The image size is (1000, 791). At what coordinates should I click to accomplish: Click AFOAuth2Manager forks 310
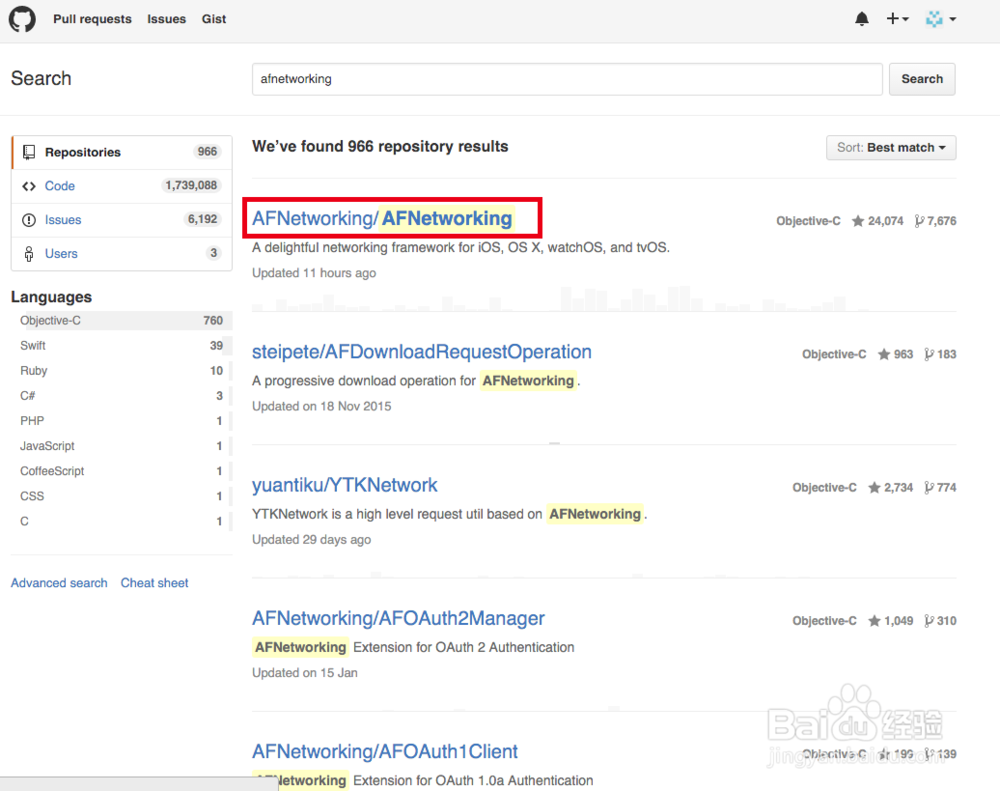pyautogui.click(x=941, y=621)
